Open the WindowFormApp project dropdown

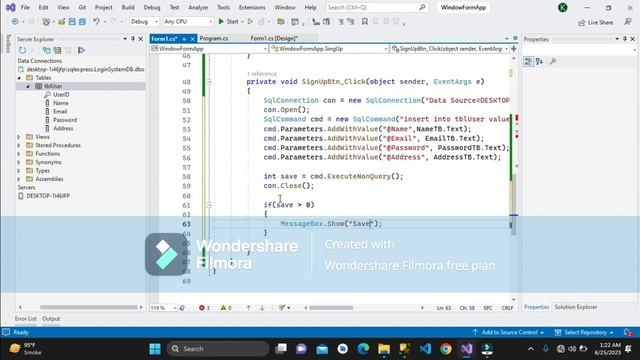[x=209, y=49]
